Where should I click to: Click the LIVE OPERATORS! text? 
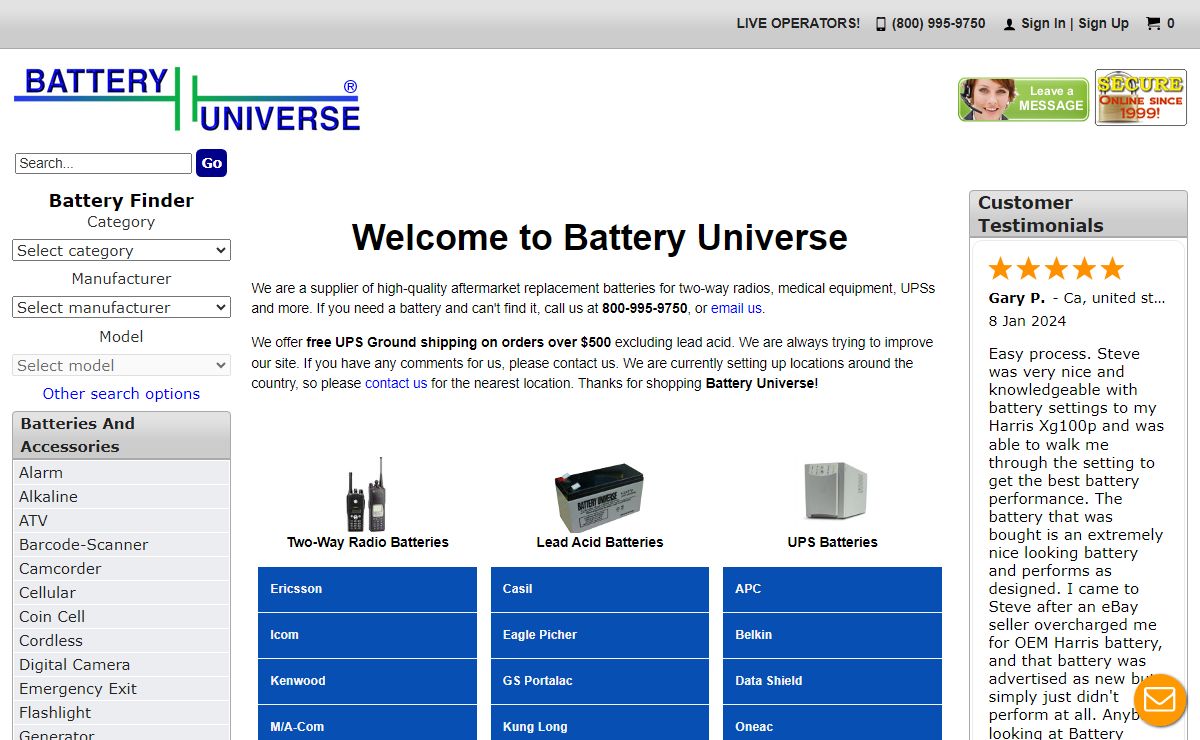click(x=798, y=23)
